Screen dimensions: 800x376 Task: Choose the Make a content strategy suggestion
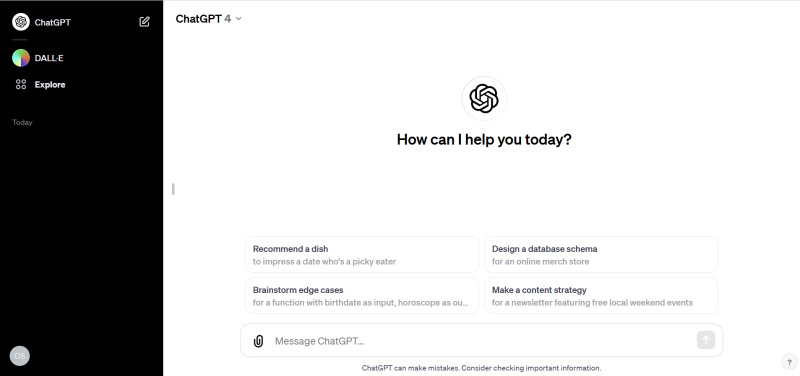pos(601,296)
